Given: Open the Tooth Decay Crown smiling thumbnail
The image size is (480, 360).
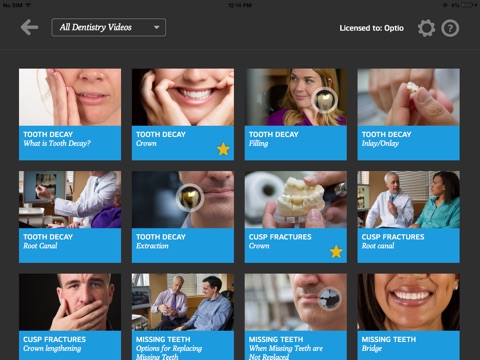Looking at the screenshot, I should click(183, 97).
